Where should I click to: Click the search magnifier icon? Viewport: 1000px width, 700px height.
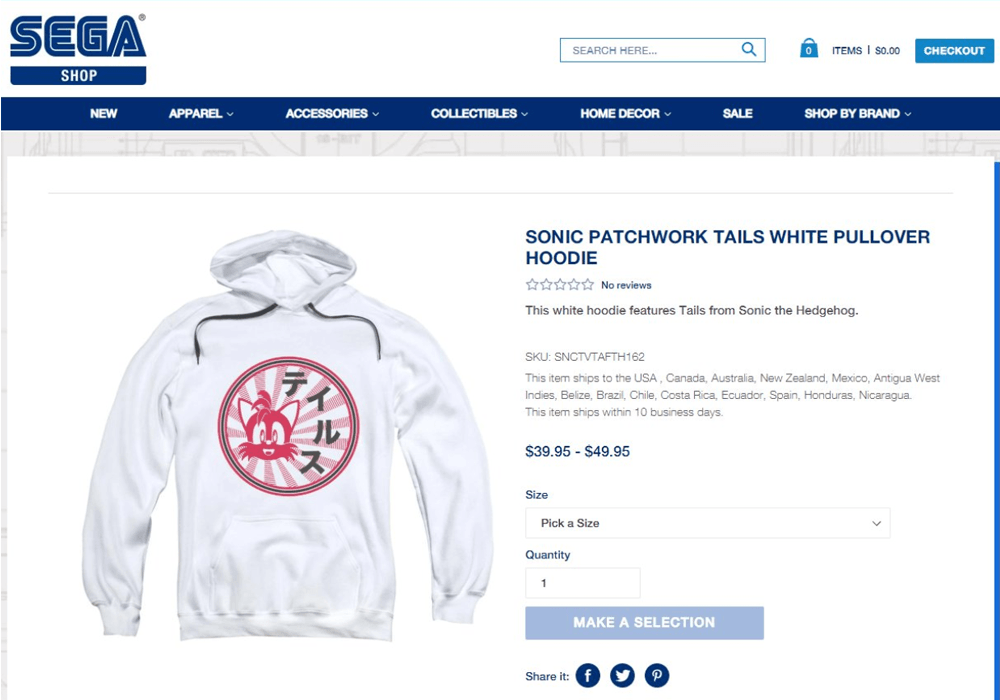point(749,50)
